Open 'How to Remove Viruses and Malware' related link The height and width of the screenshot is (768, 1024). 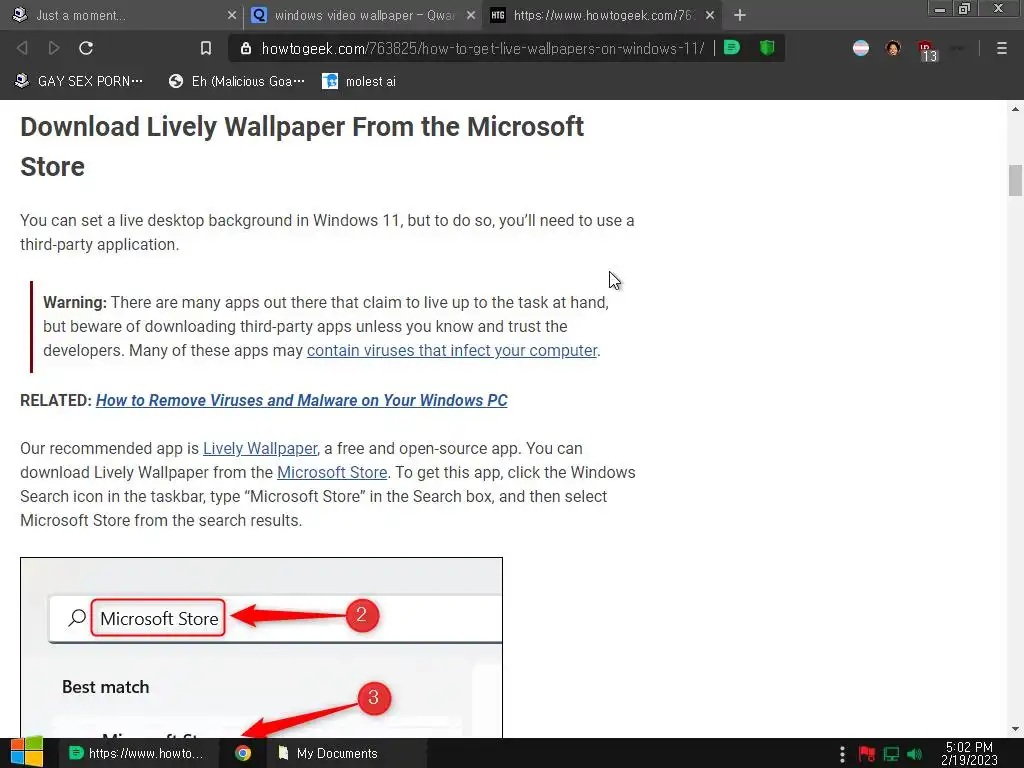click(301, 400)
